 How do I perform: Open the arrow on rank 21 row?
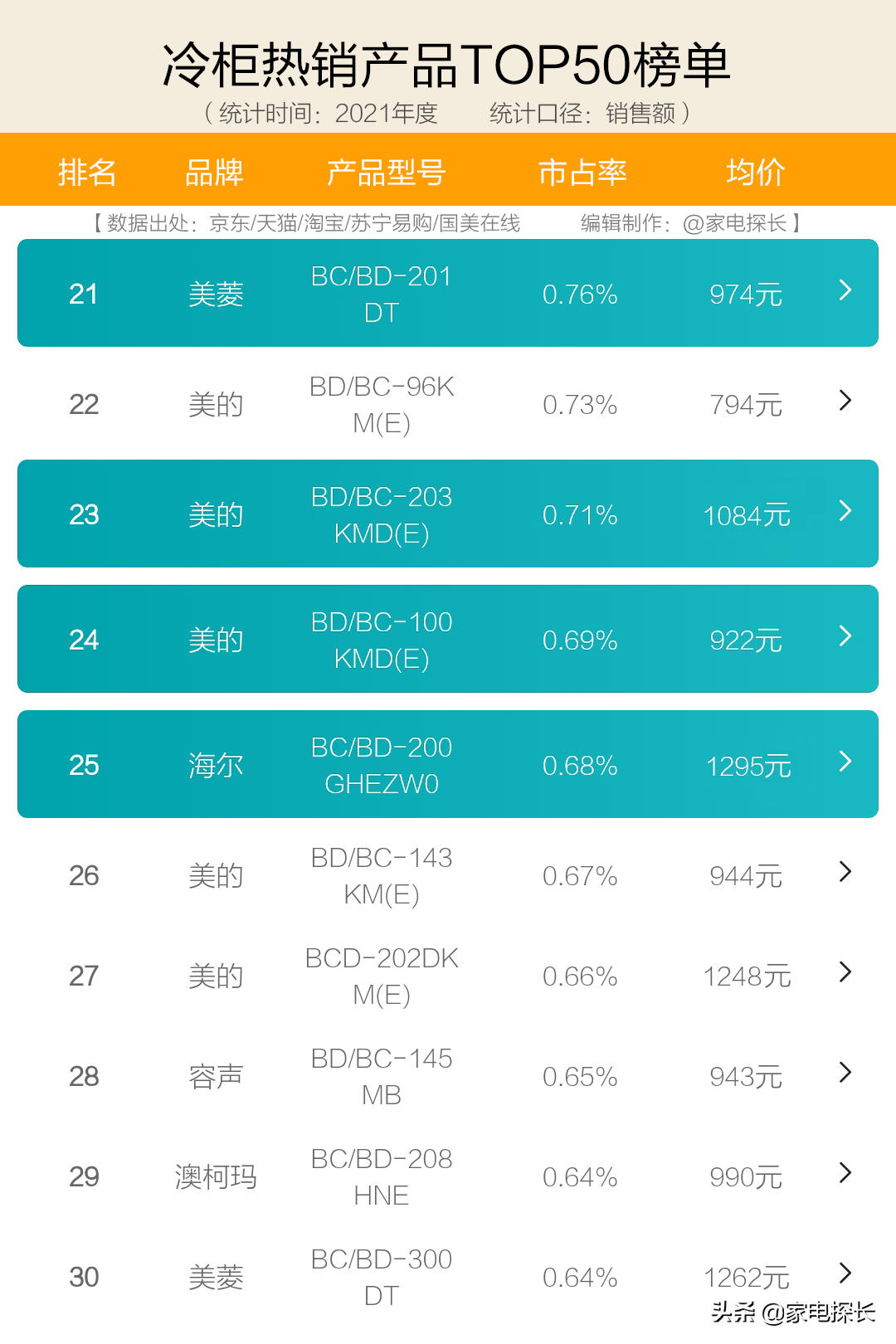[845, 290]
